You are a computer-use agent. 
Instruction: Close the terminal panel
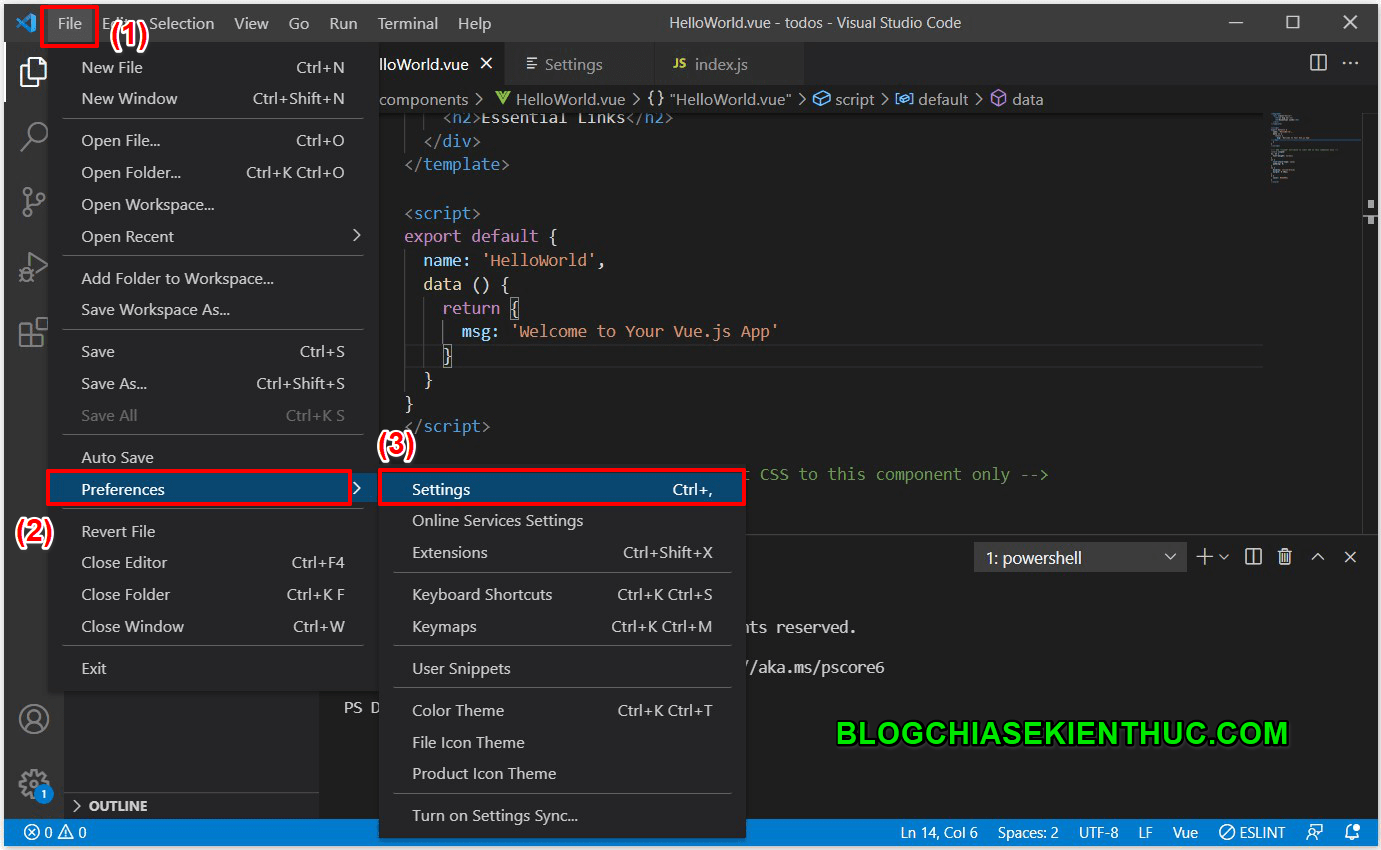coord(1350,557)
